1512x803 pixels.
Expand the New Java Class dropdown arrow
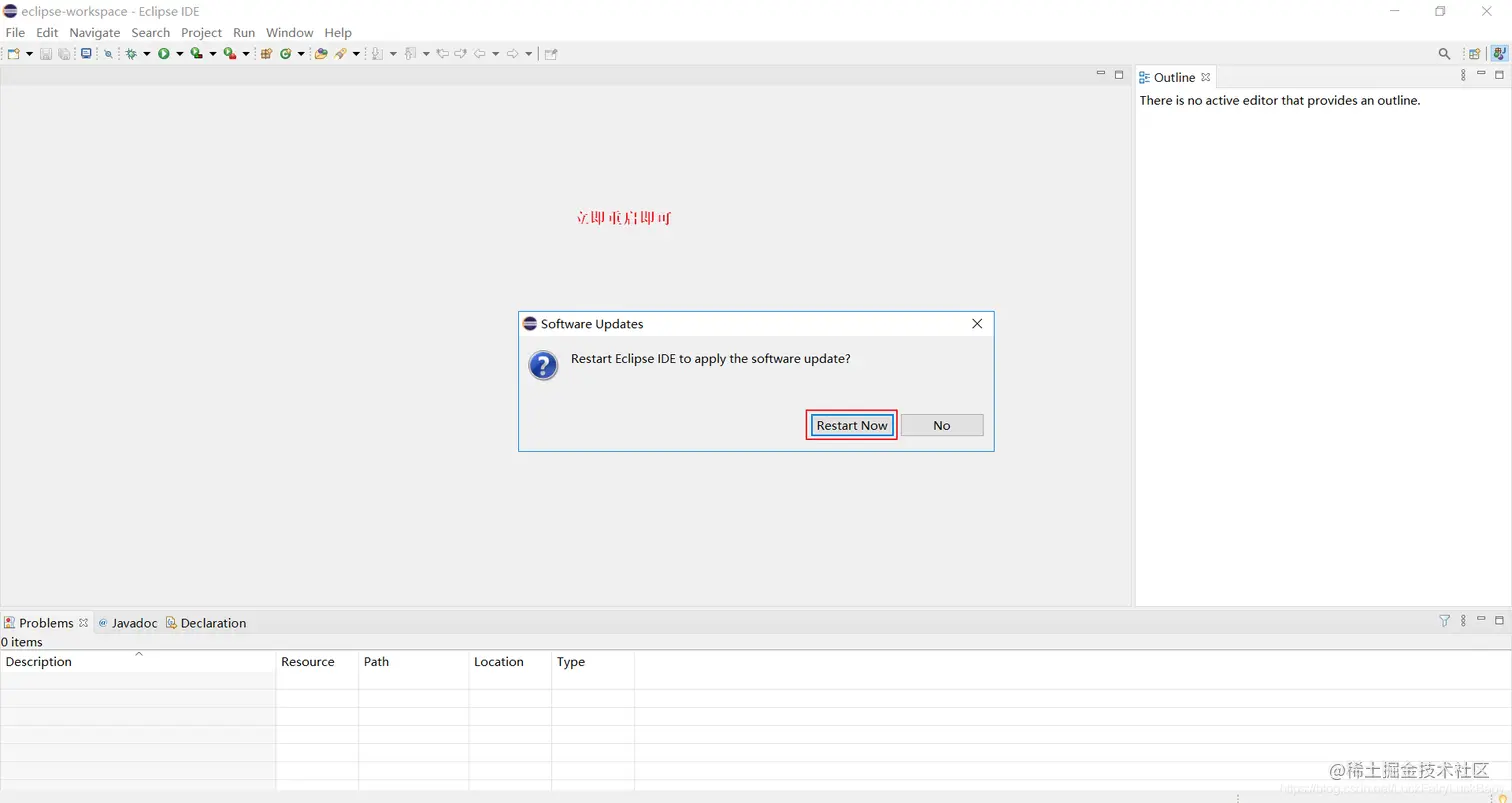pos(301,54)
